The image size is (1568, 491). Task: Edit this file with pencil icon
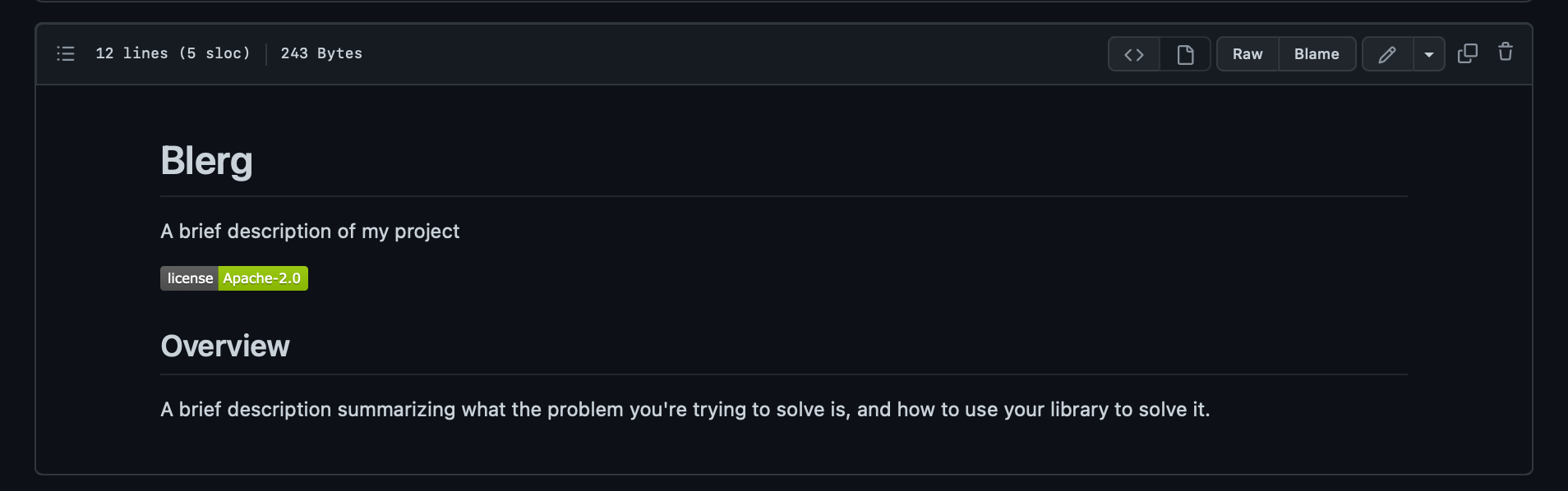pos(1387,54)
